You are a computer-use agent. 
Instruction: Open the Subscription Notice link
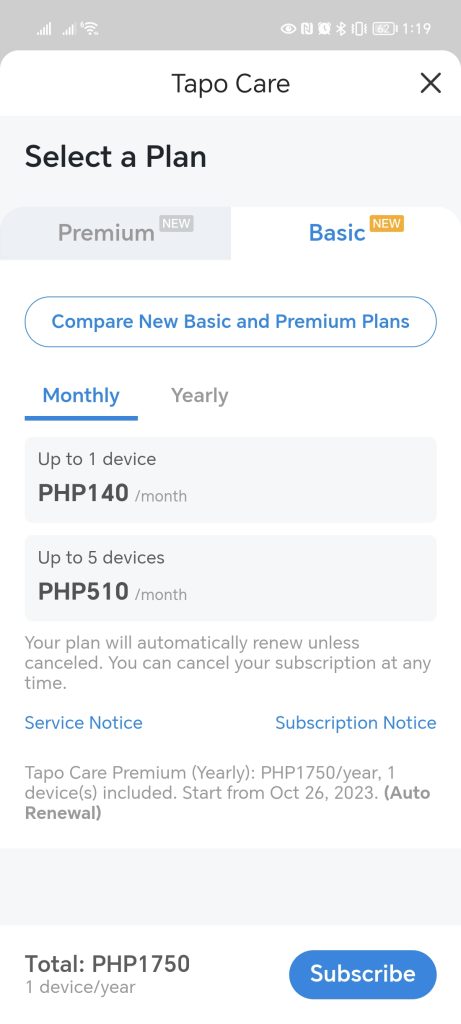point(355,722)
